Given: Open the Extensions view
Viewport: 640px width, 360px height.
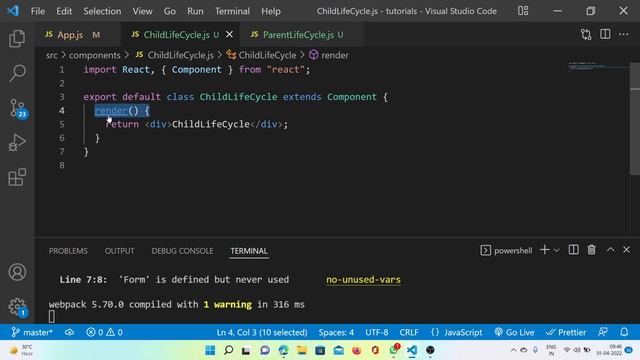Looking at the screenshot, I should (17, 177).
